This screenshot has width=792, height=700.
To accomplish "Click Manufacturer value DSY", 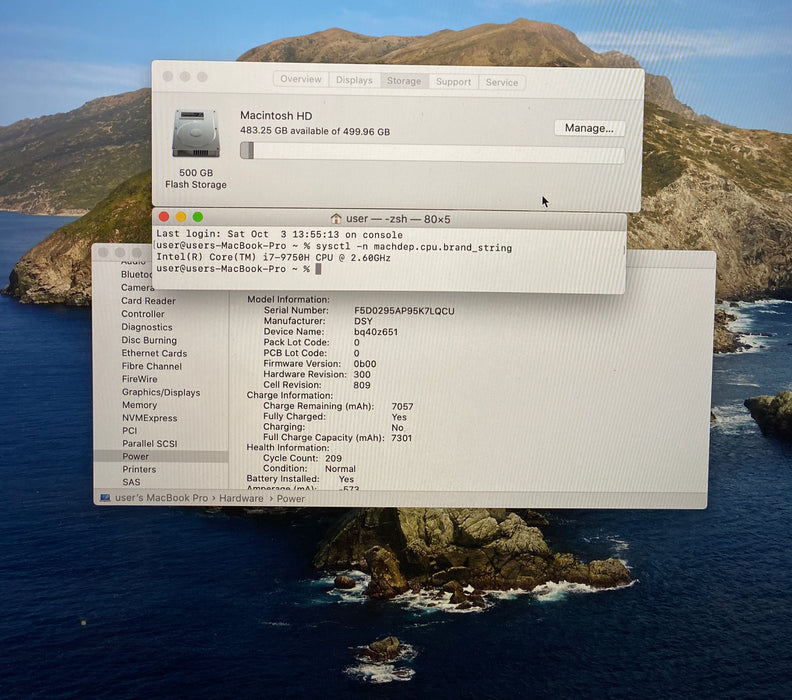I will point(363,321).
